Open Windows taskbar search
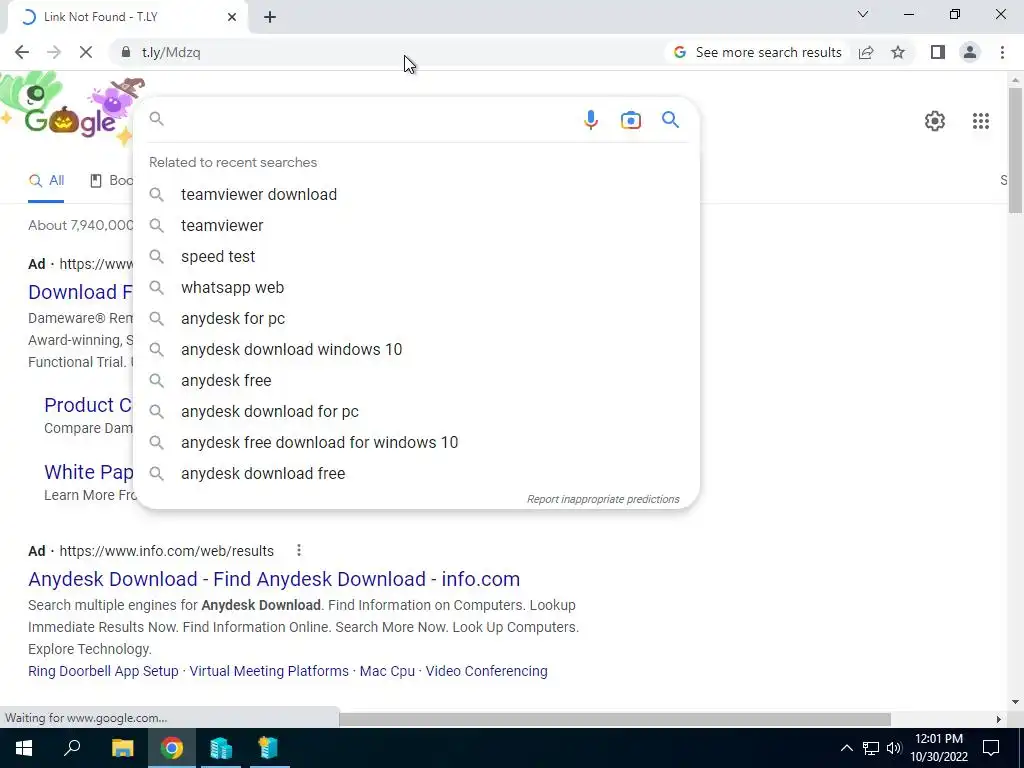This screenshot has width=1024, height=768. (72, 748)
